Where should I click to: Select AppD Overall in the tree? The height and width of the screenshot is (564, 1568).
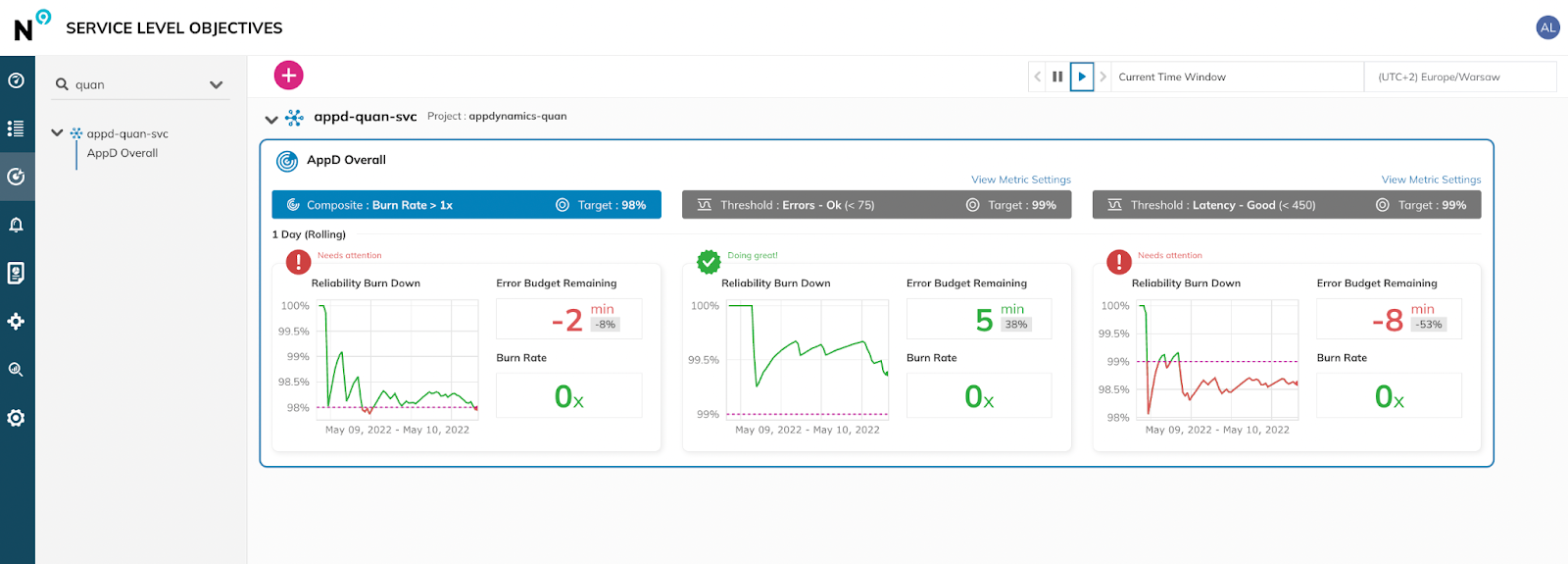click(x=122, y=153)
